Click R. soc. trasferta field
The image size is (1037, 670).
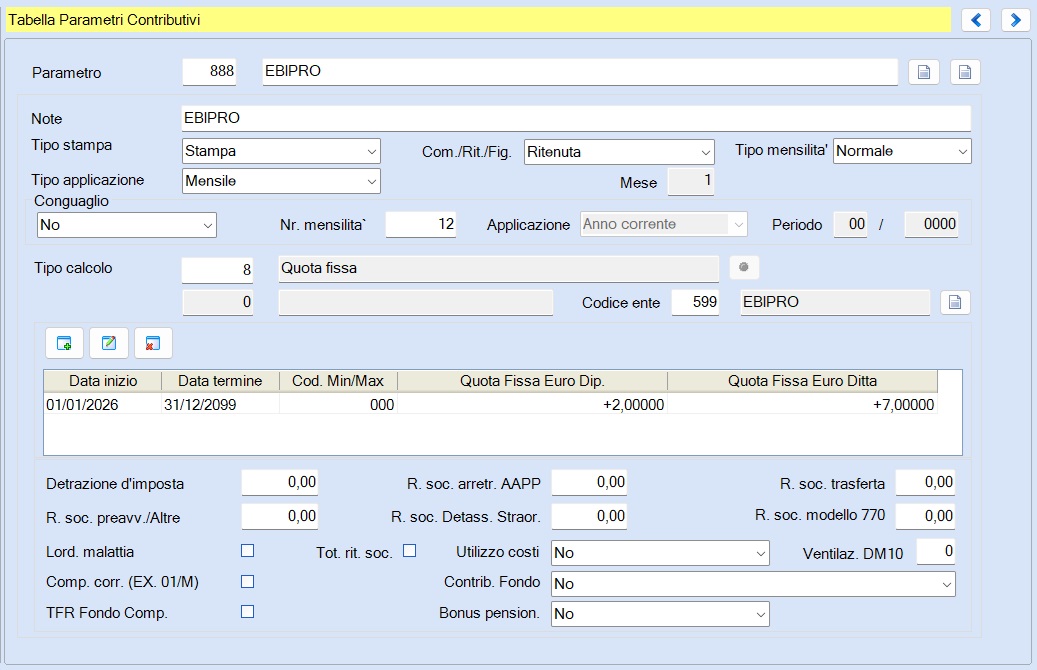925,483
